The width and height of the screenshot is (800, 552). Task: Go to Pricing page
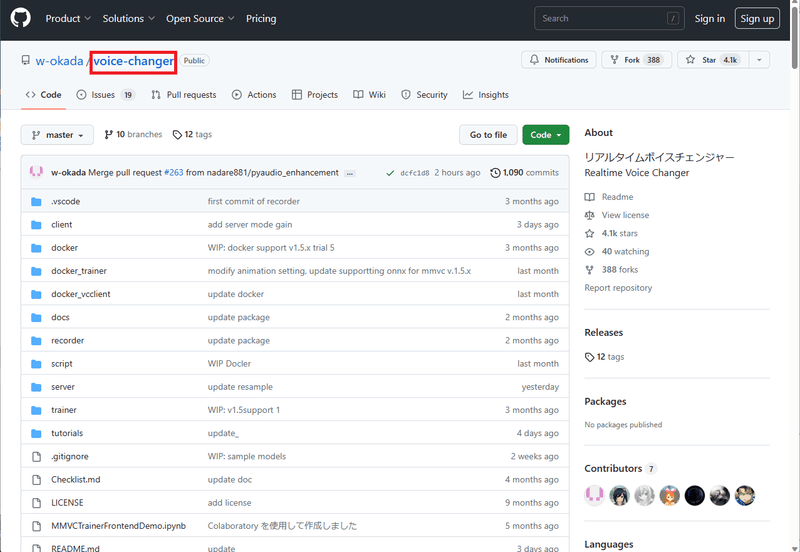261,18
